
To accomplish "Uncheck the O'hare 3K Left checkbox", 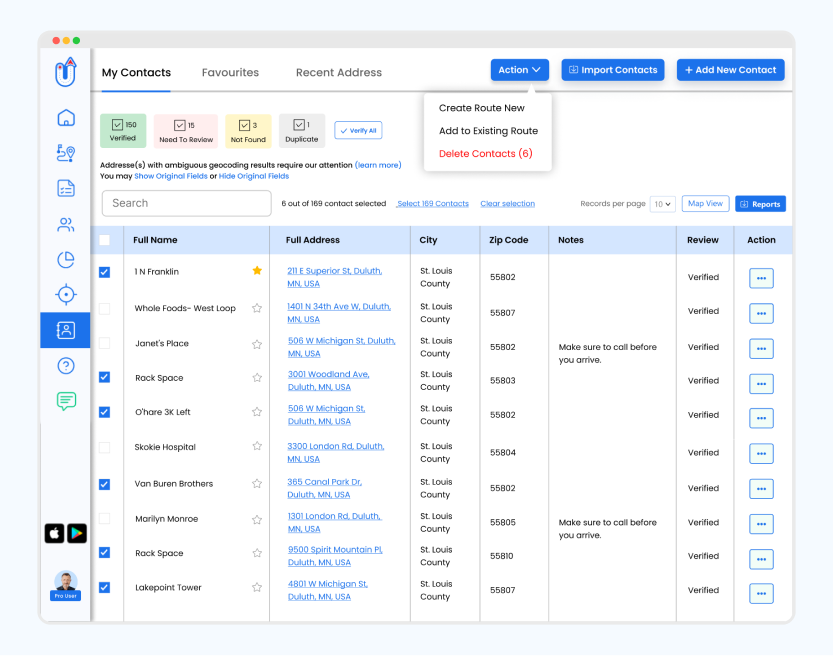I will [x=105, y=412].
